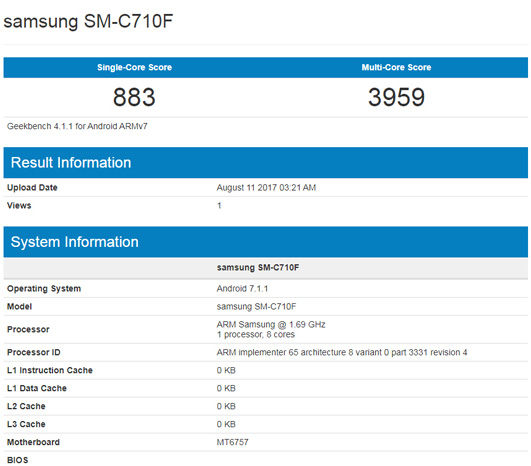The height and width of the screenshot is (466, 531).
Task: Select the multi-core value 3959
Action: tap(396, 97)
